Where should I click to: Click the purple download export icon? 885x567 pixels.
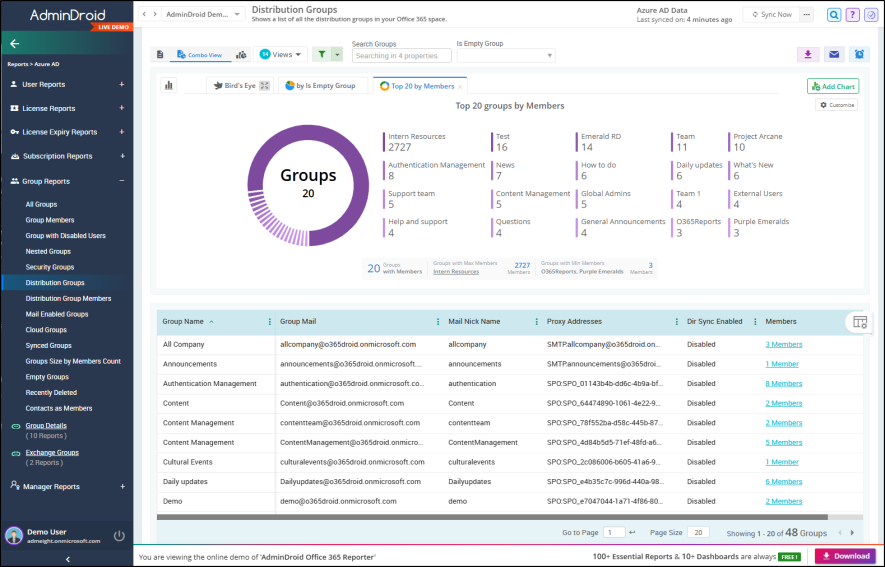(808, 55)
